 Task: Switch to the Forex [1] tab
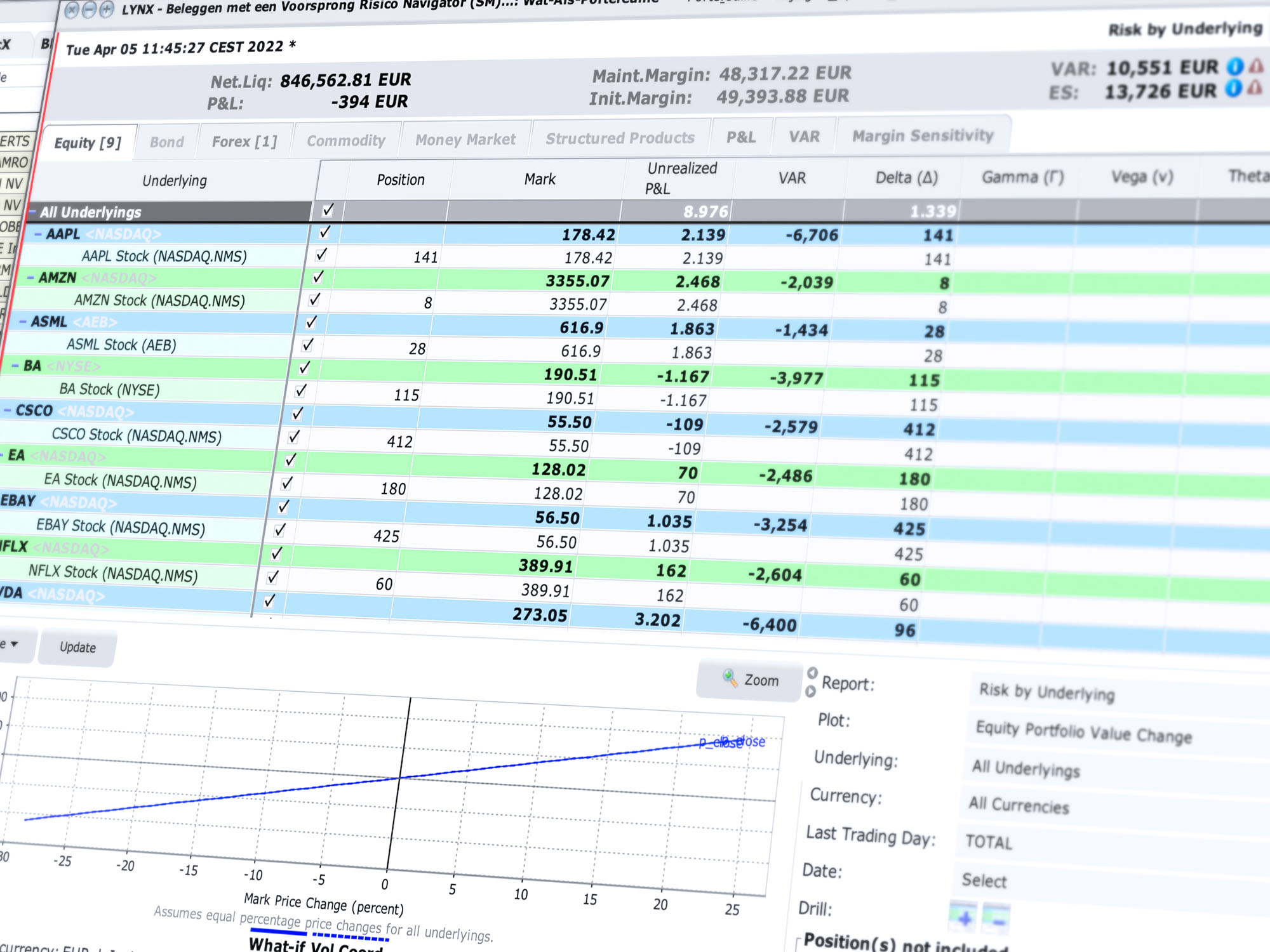(244, 141)
